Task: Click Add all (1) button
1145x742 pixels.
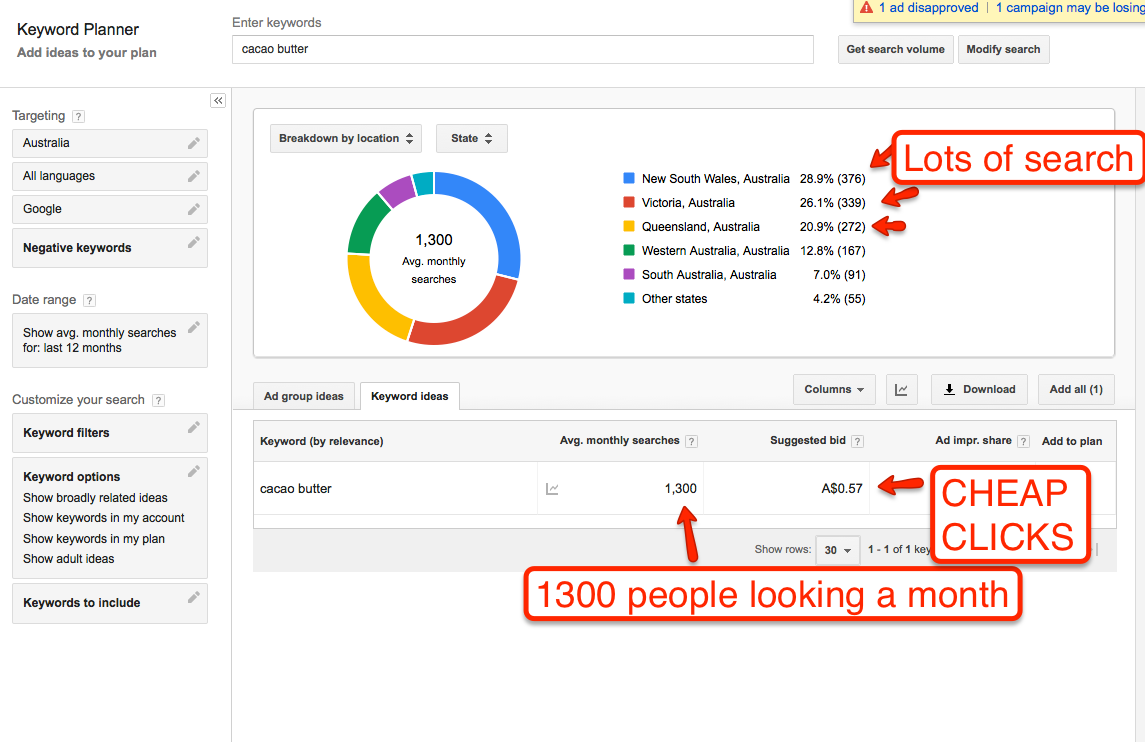Action: coord(1076,389)
